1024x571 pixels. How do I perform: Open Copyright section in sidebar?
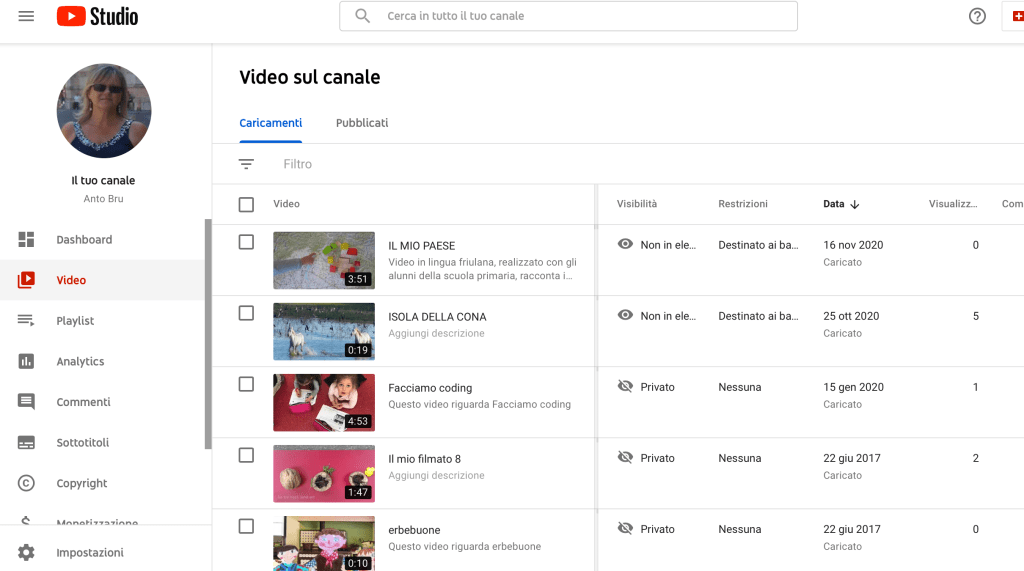click(x=81, y=484)
